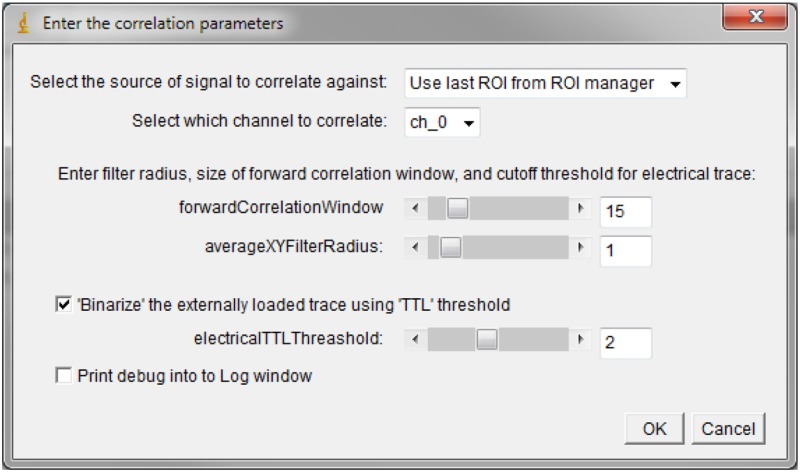The width and height of the screenshot is (800, 472).
Task: Click right arrow of averageXYFilterRadius slider
Action: [x=582, y=249]
